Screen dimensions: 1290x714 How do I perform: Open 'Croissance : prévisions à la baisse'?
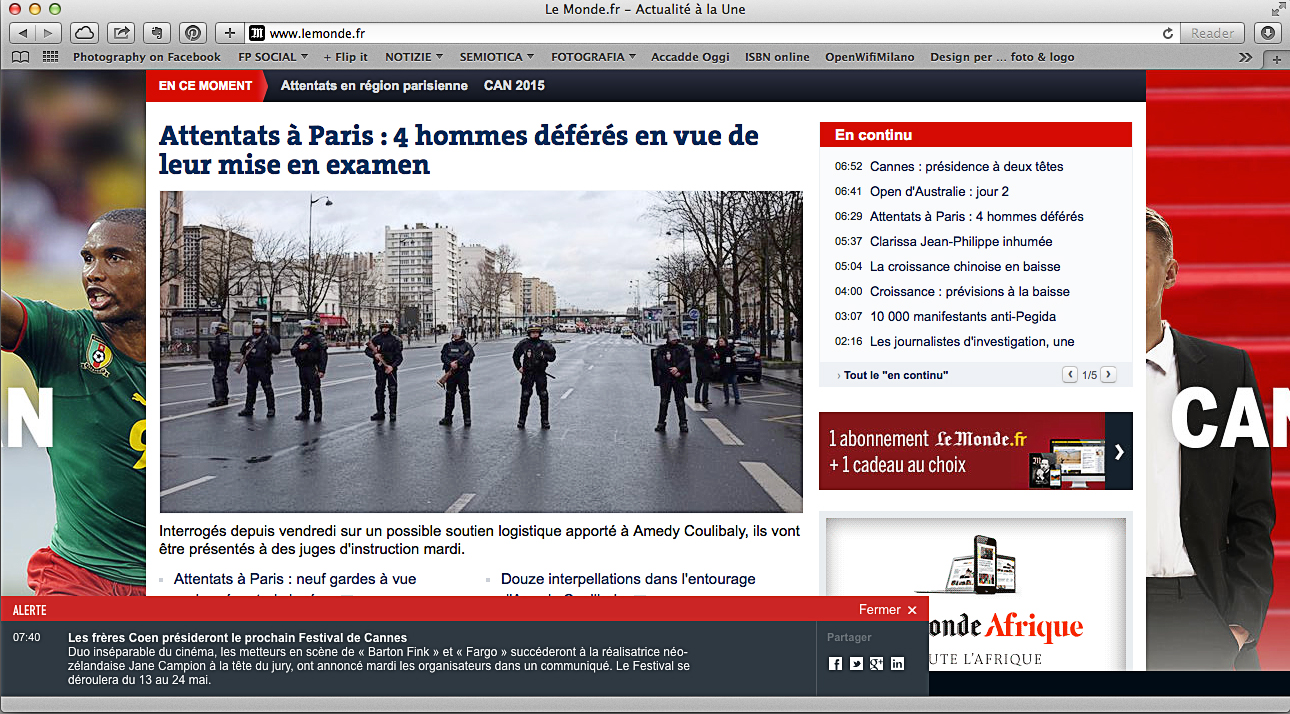(x=970, y=291)
